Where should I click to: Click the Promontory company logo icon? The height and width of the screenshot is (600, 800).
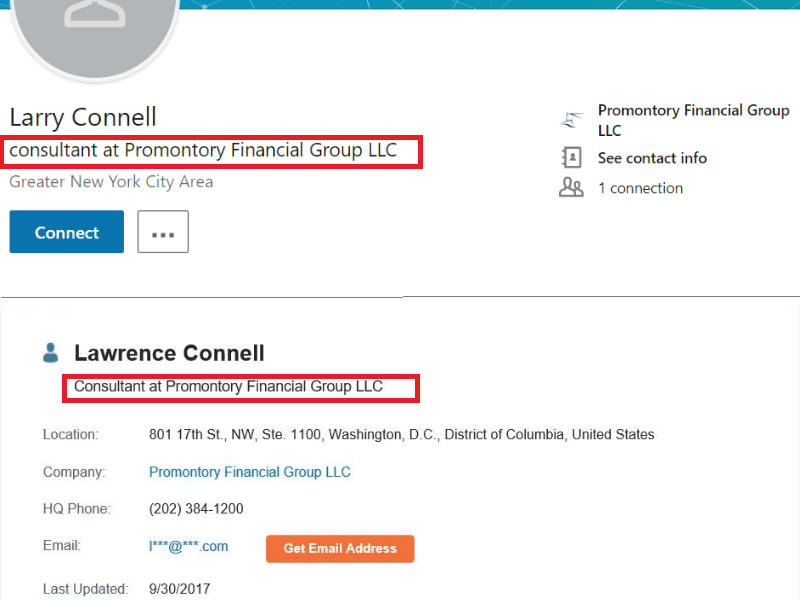click(571, 121)
